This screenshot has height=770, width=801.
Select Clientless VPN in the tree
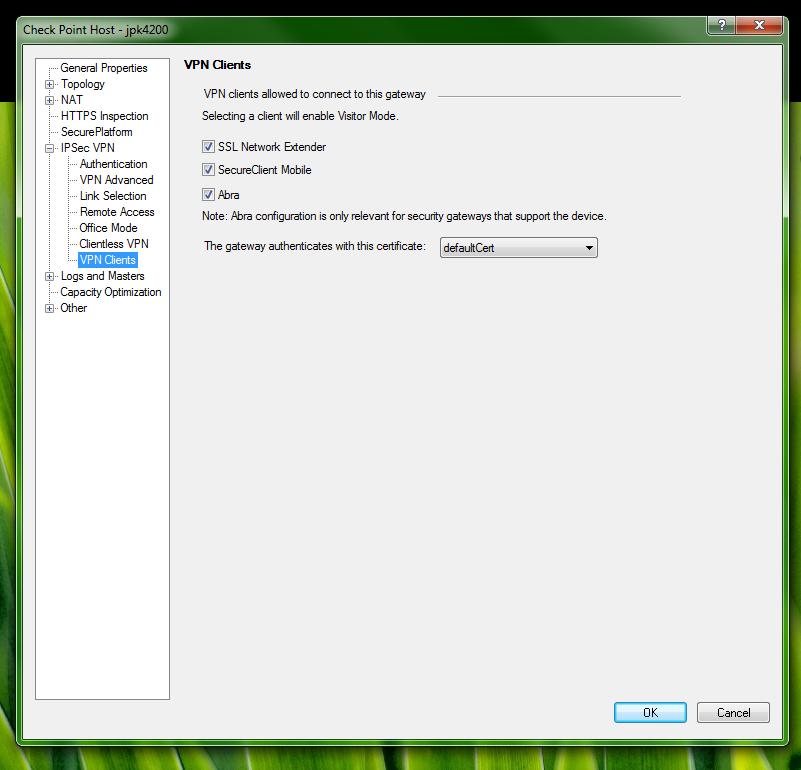(114, 244)
